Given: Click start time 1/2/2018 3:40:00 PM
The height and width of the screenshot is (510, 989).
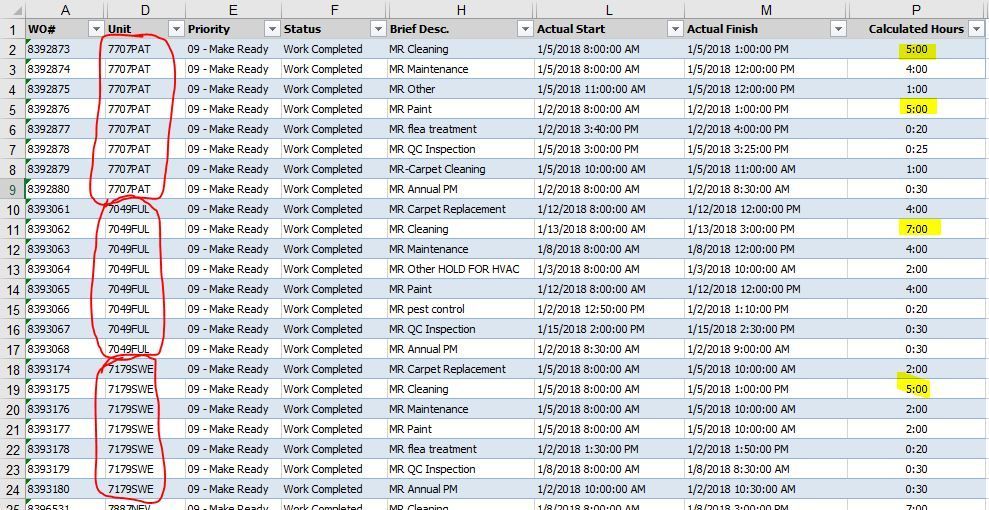Looking at the screenshot, I should point(609,129).
